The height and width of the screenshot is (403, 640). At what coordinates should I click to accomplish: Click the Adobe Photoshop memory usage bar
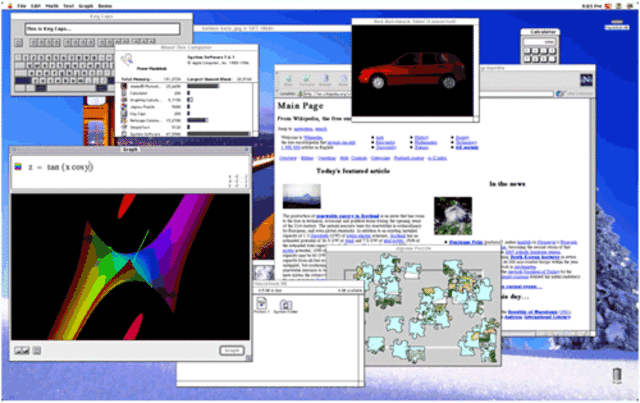(x=203, y=86)
